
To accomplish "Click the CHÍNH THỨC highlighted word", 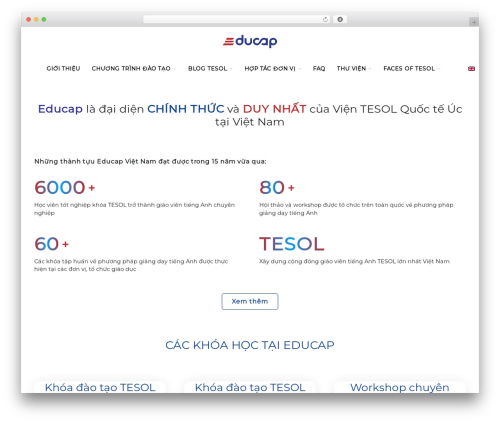I will pyautogui.click(x=186, y=109).
